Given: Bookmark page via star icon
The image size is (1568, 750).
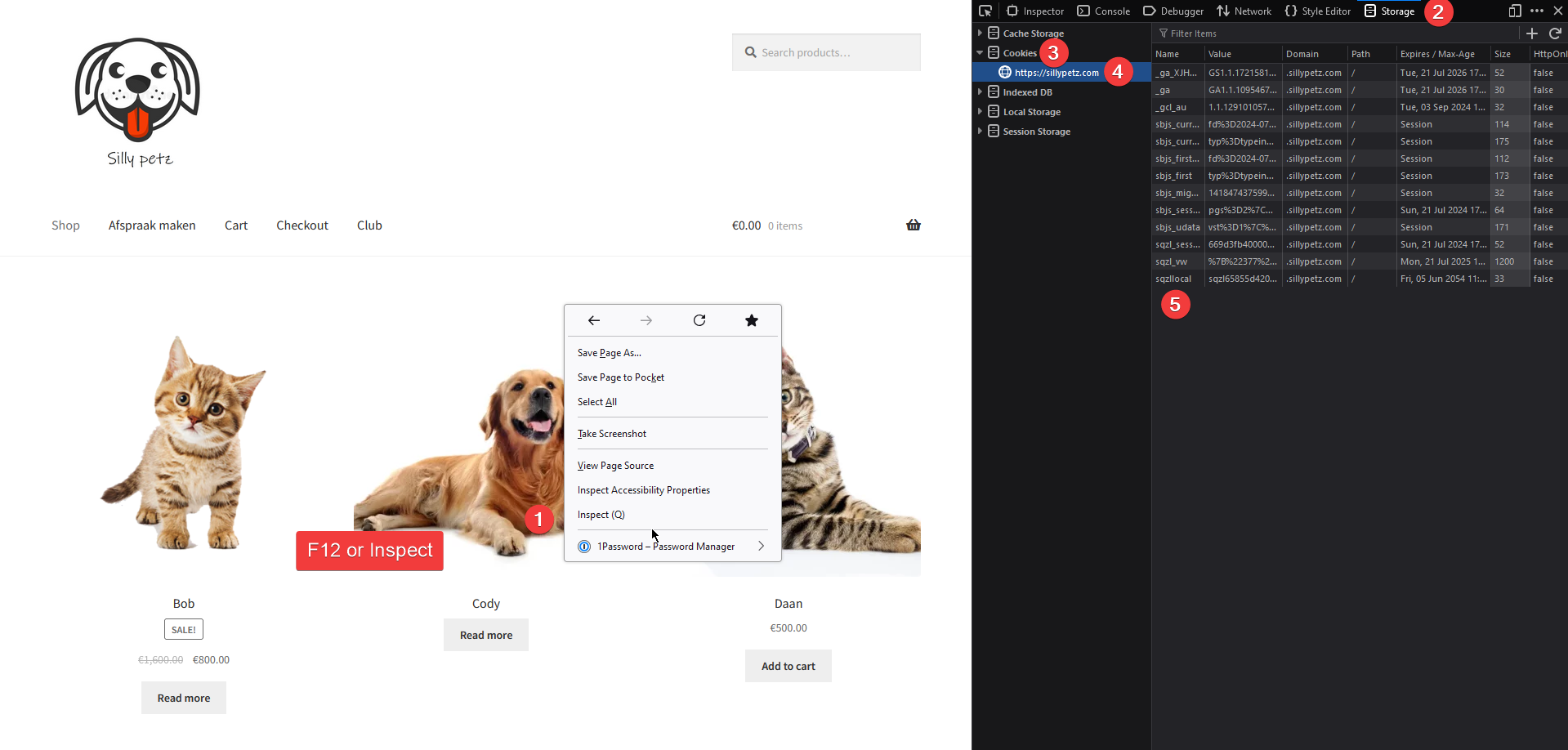Looking at the screenshot, I should 752,320.
